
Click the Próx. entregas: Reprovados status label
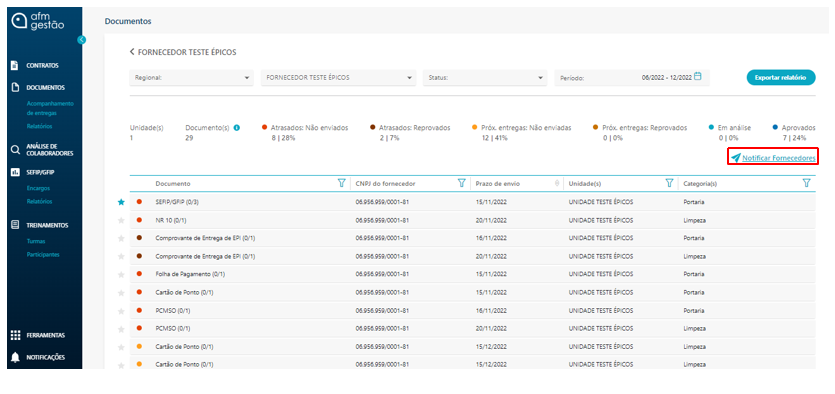[644, 128]
